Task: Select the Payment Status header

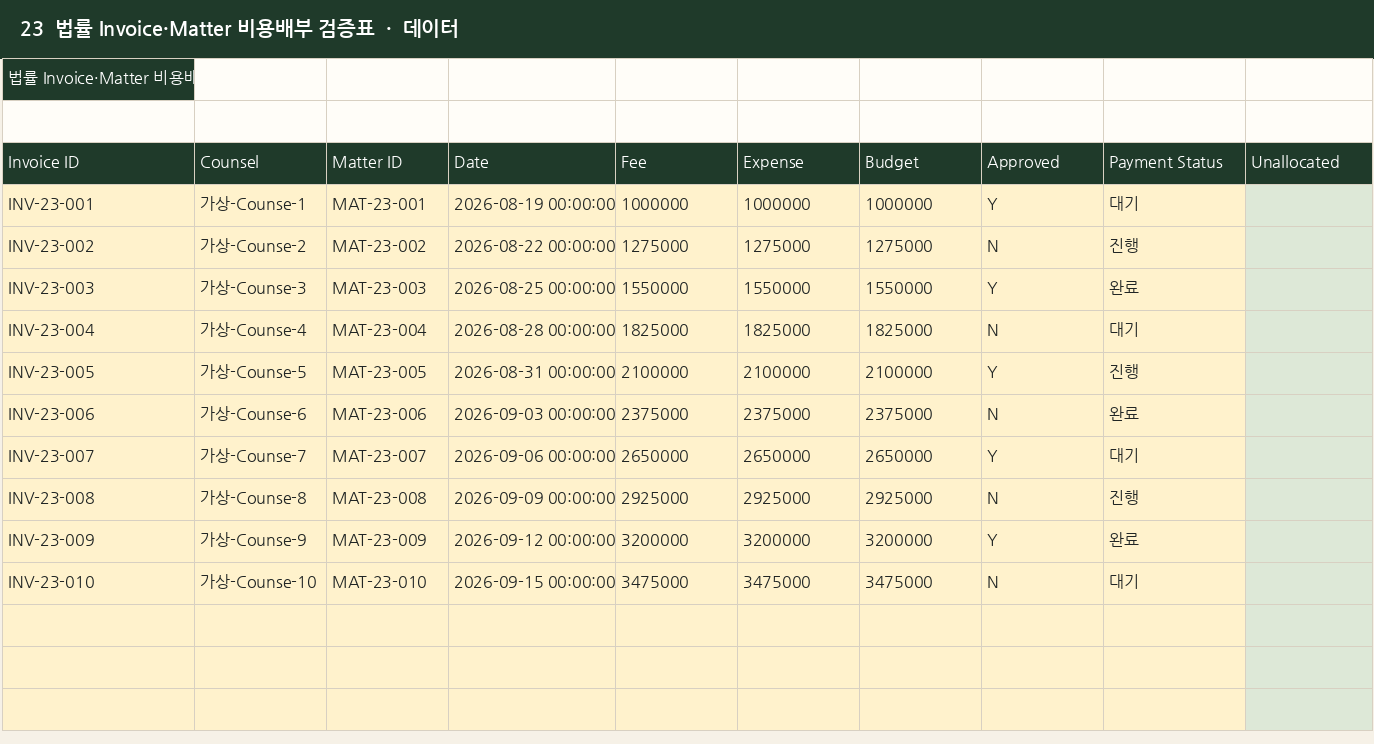Action: [1174, 163]
